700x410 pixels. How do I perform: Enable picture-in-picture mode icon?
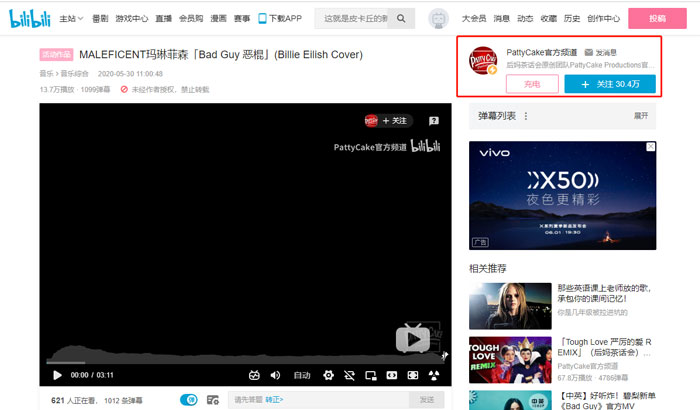(370, 375)
